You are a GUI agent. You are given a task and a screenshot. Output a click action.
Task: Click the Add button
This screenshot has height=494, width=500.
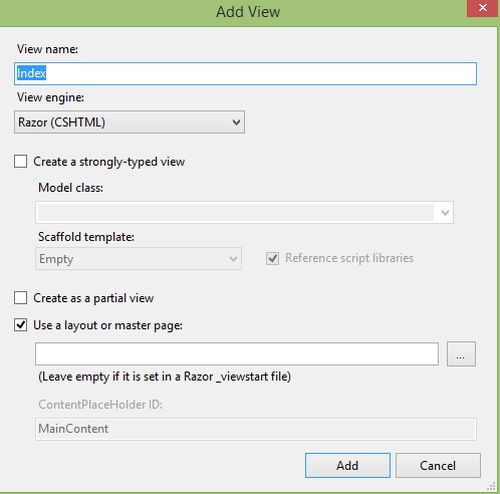pyautogui.click(x=347, y=465)
